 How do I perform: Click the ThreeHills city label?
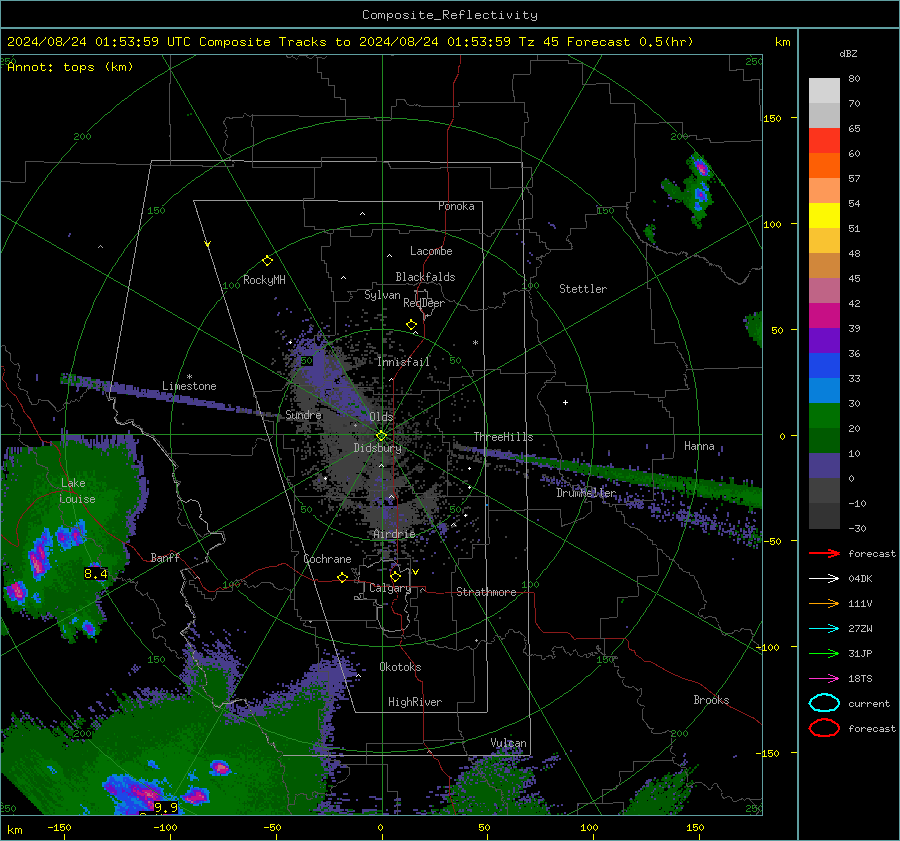[x=503, y=437]
